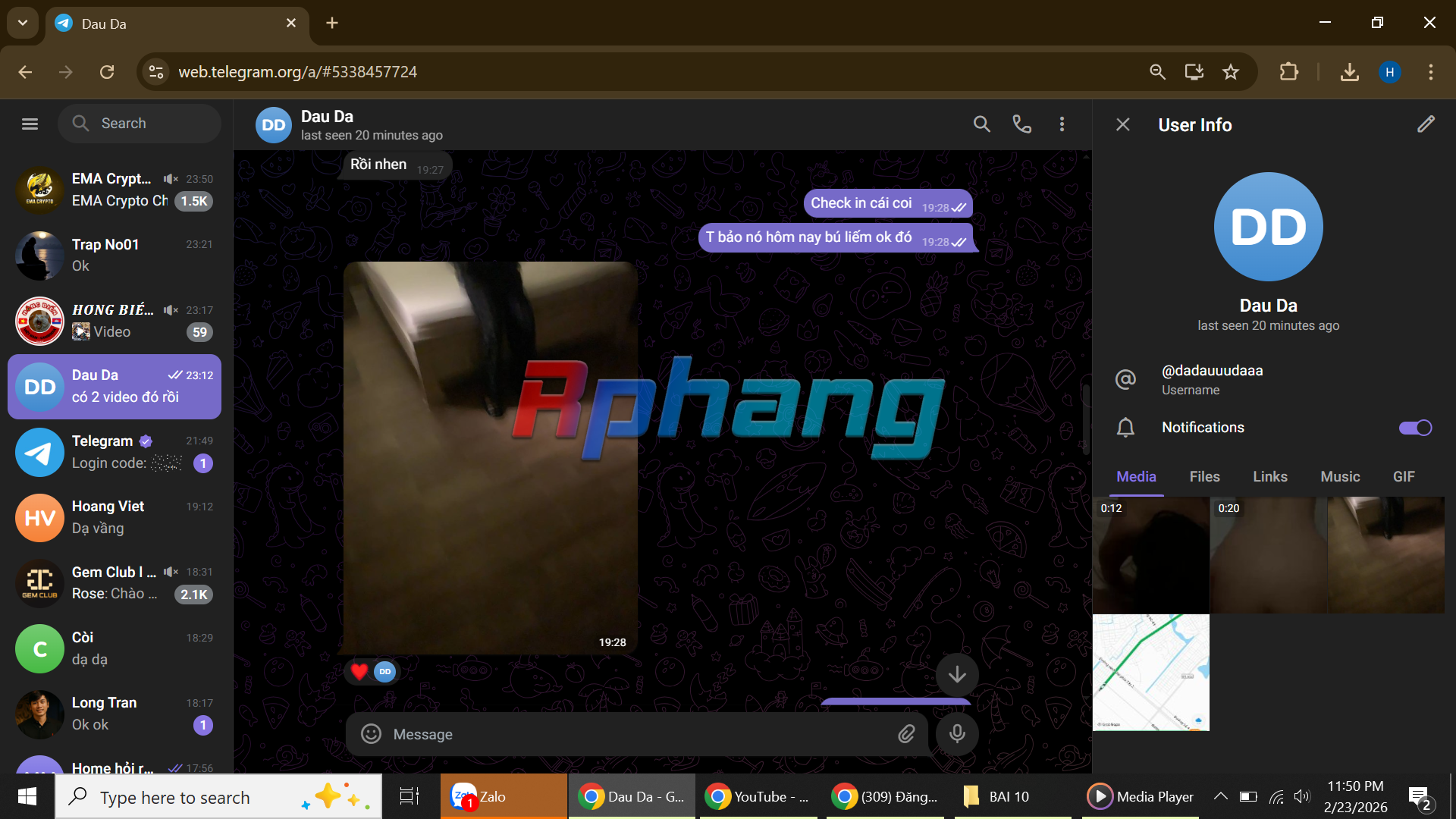This screenshot has height=819, width=1456.
Task: Switch to the YouTube Chrome taskbar window
Action: tap(758, 796)
